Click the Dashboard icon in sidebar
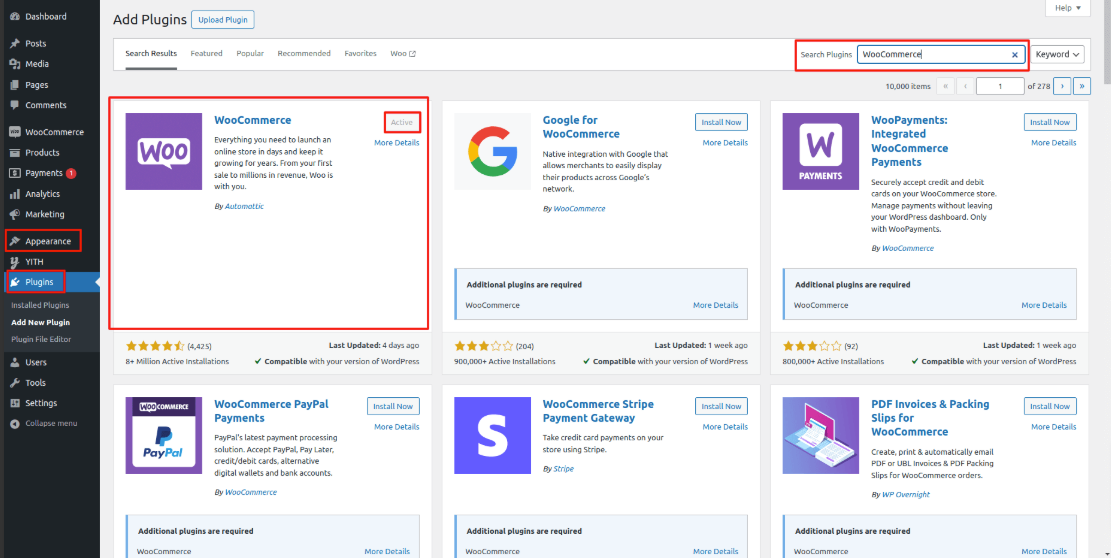This screenshot has height=558, width=1111. coord(14,16)
